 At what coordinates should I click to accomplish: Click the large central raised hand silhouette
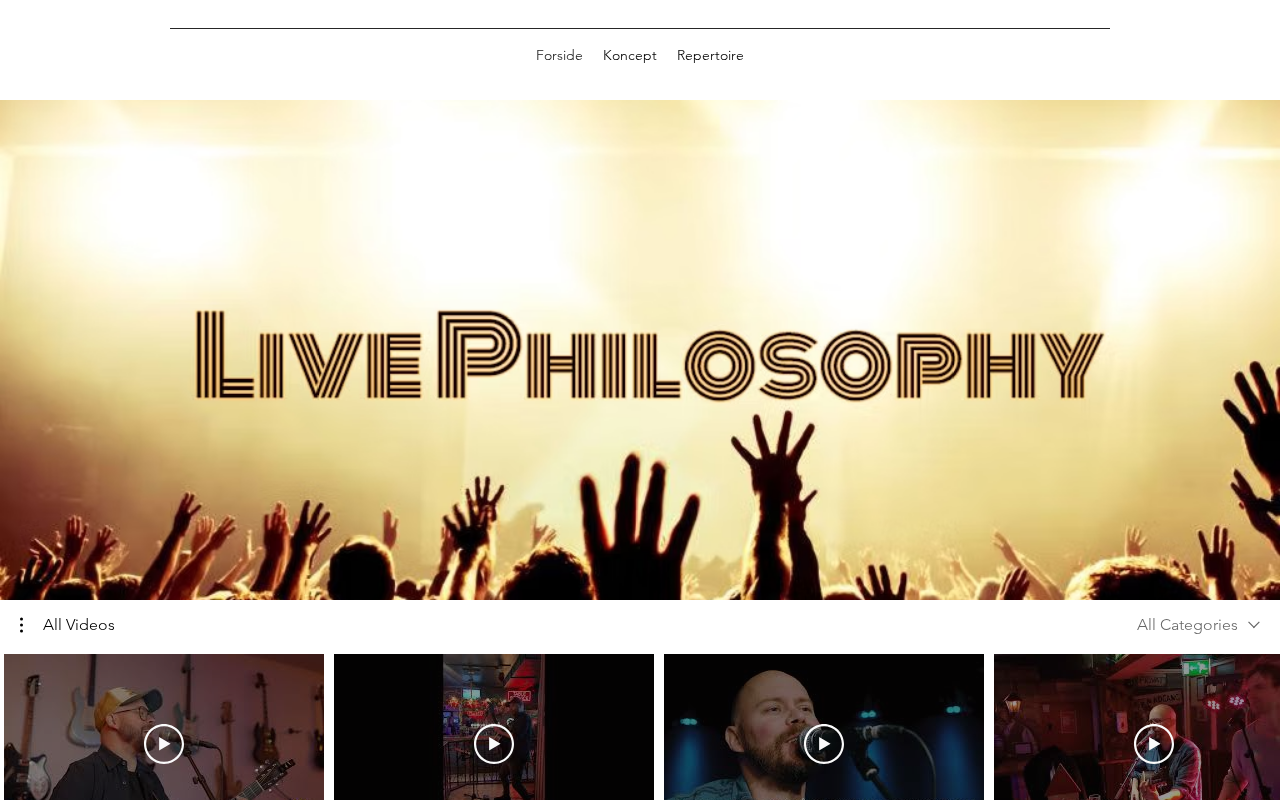(x=632, y=525)
